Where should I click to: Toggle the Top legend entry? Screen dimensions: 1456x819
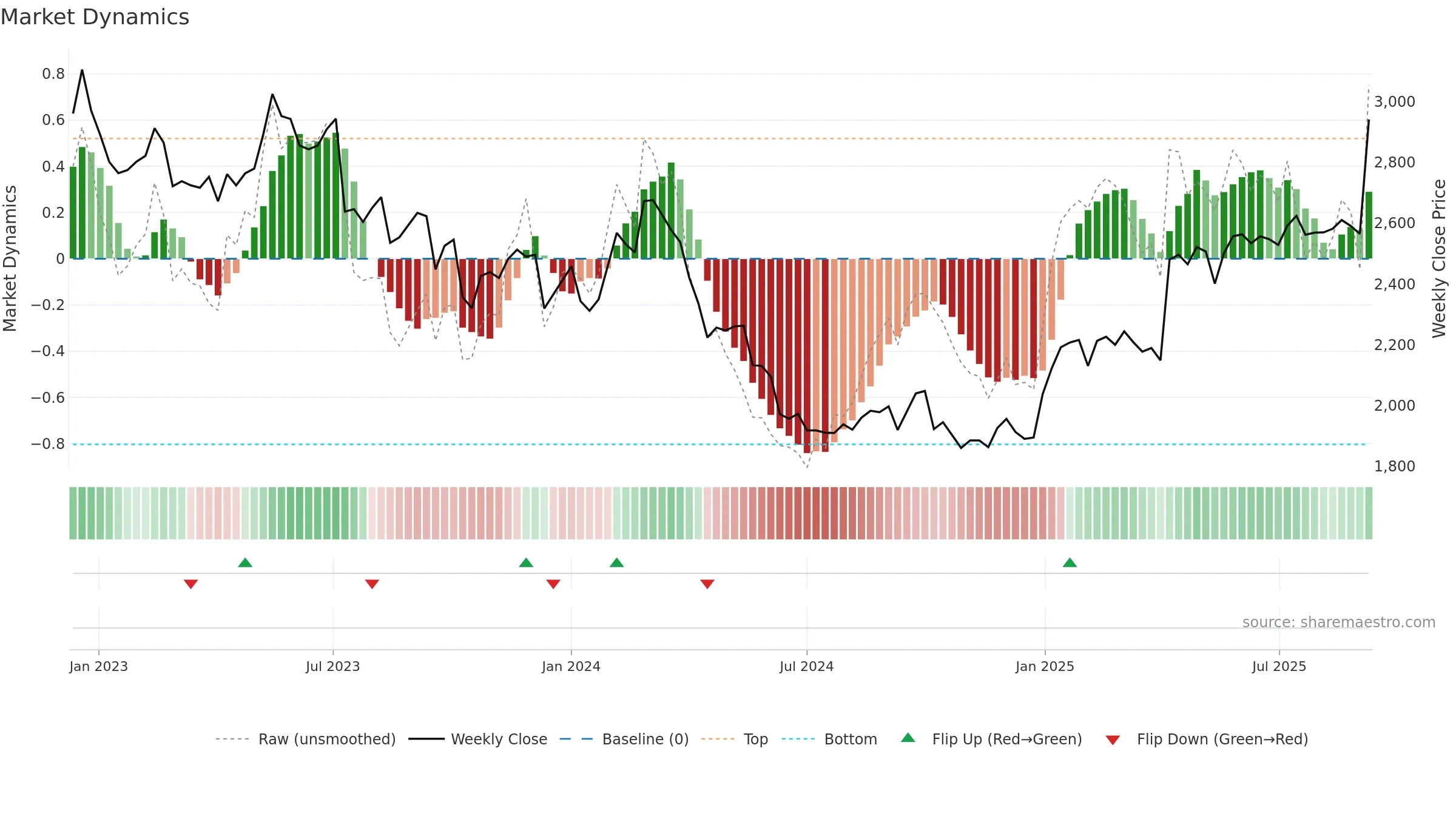pyautogui.click(x=735, y=739)
